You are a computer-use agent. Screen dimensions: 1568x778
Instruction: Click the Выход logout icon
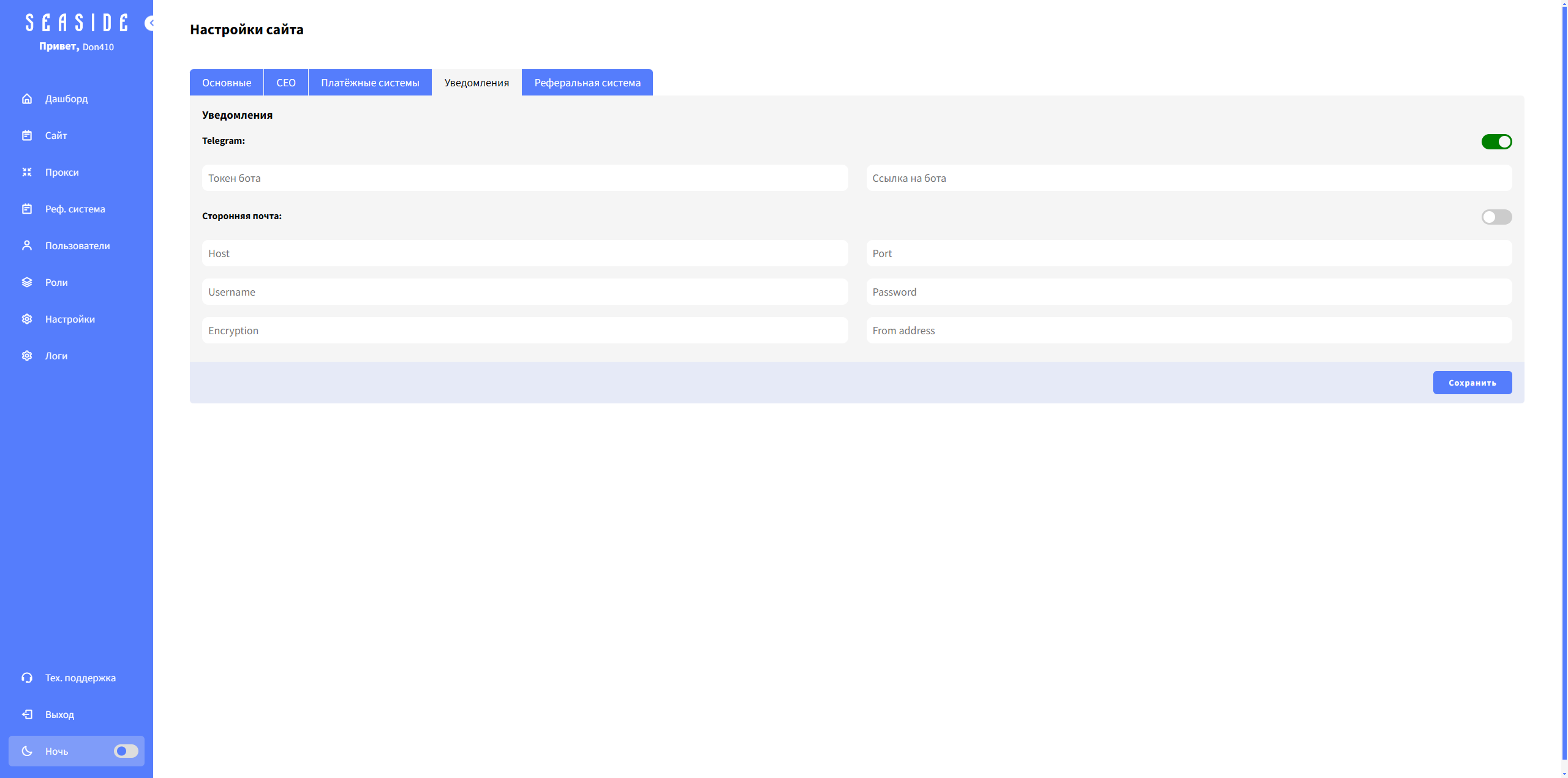click(27, 714)
